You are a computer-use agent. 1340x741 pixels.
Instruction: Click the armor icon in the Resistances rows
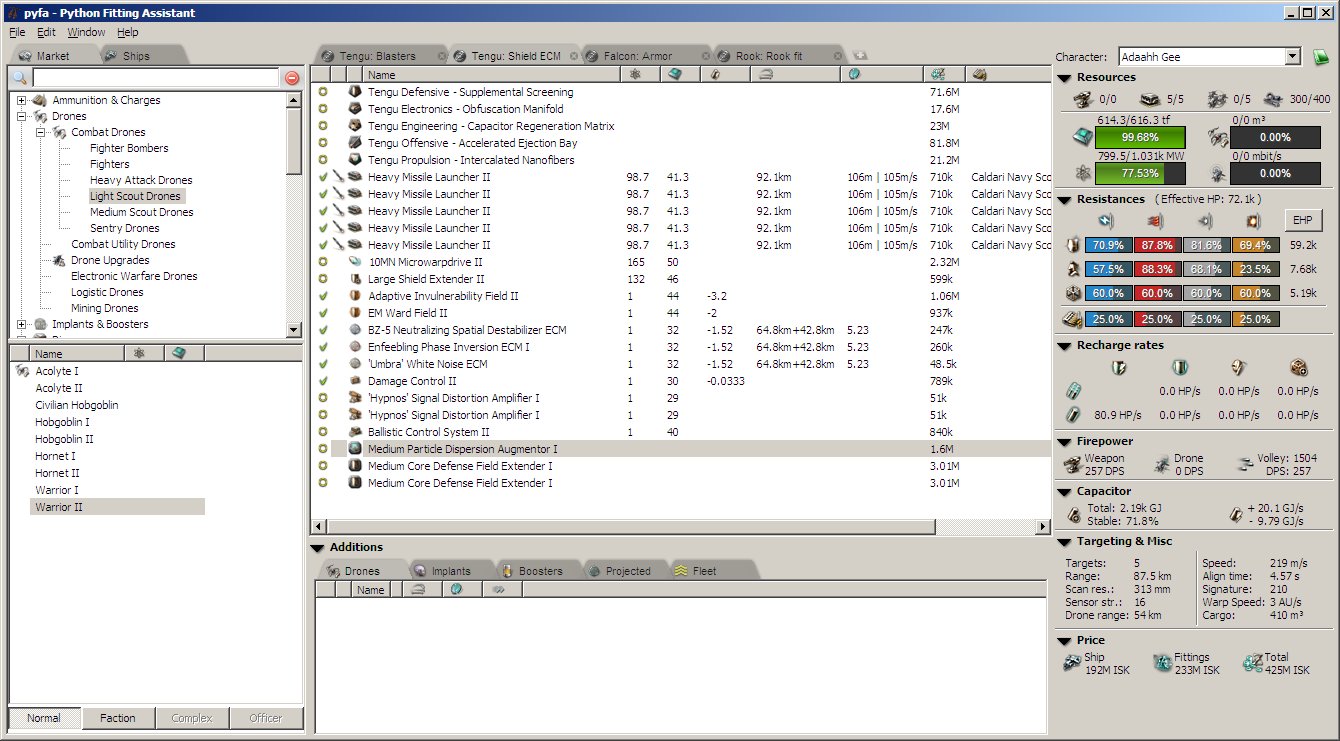click(1072, 269)
